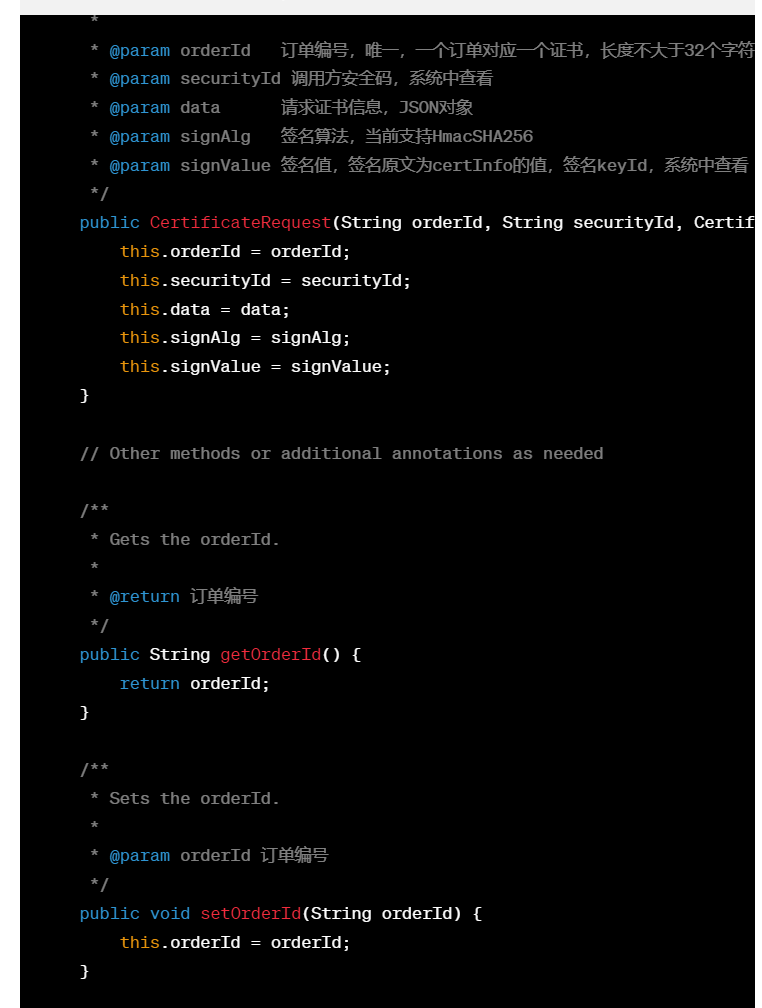Click the 'Other methods or additional annotations' comment

click(x=341, y=454)
